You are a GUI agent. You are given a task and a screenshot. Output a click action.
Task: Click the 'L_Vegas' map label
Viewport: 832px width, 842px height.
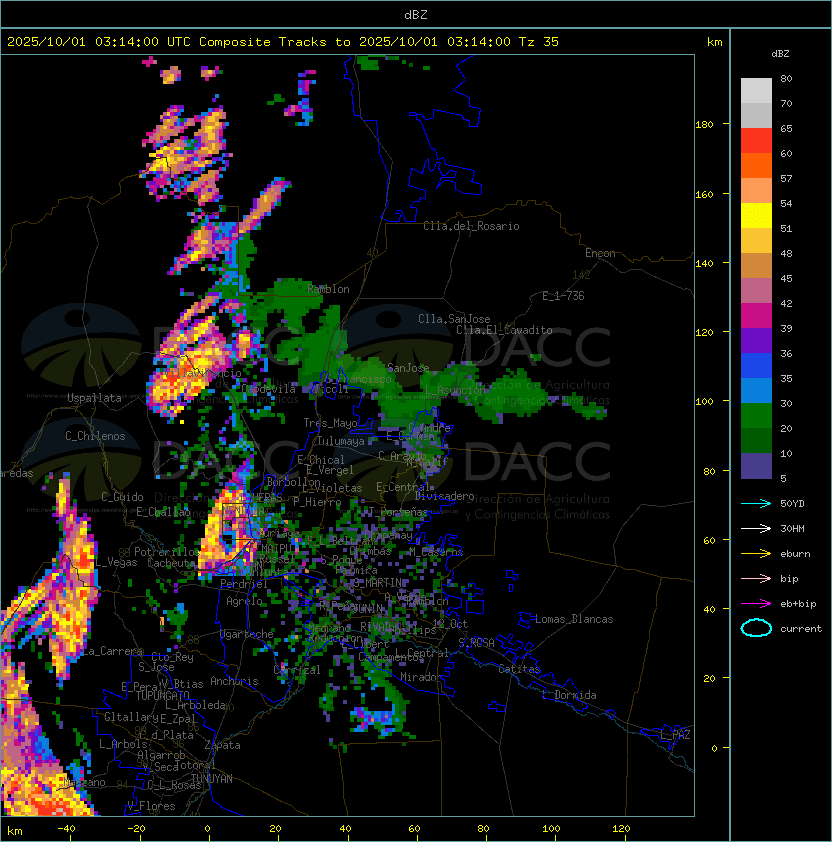point(116,562)
